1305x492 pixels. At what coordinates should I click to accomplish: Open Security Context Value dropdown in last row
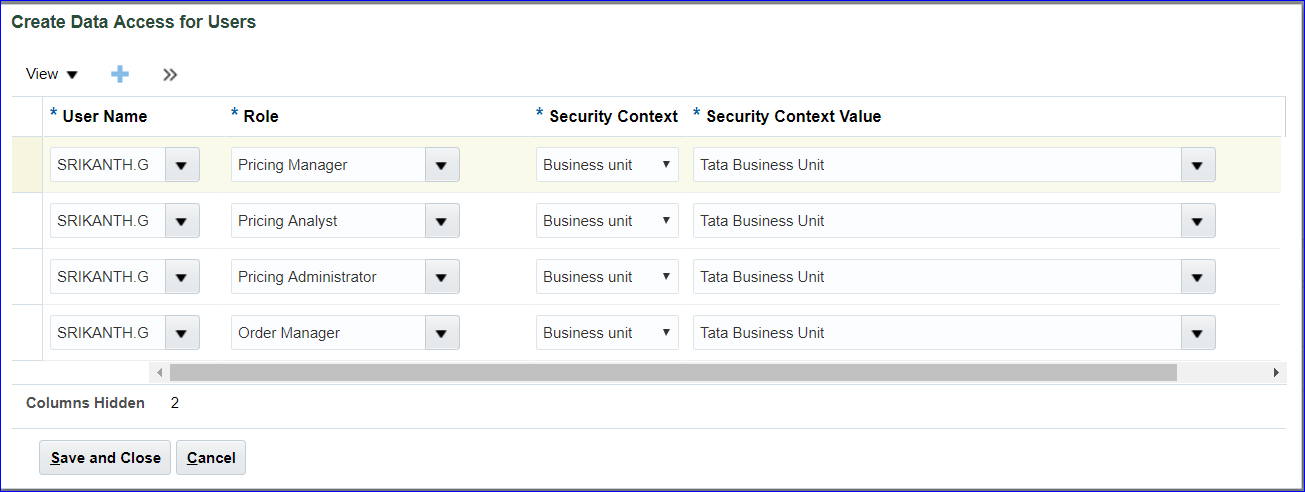[1197, 333]
